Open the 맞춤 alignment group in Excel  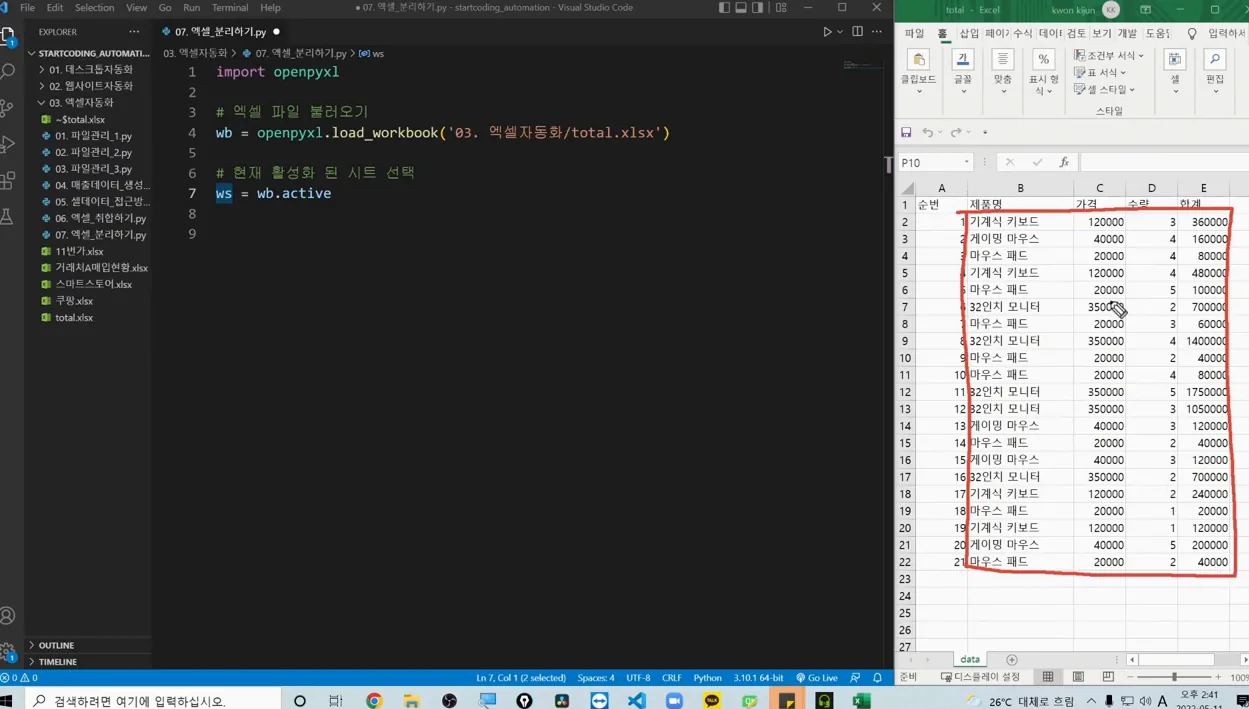(1003, 72)
